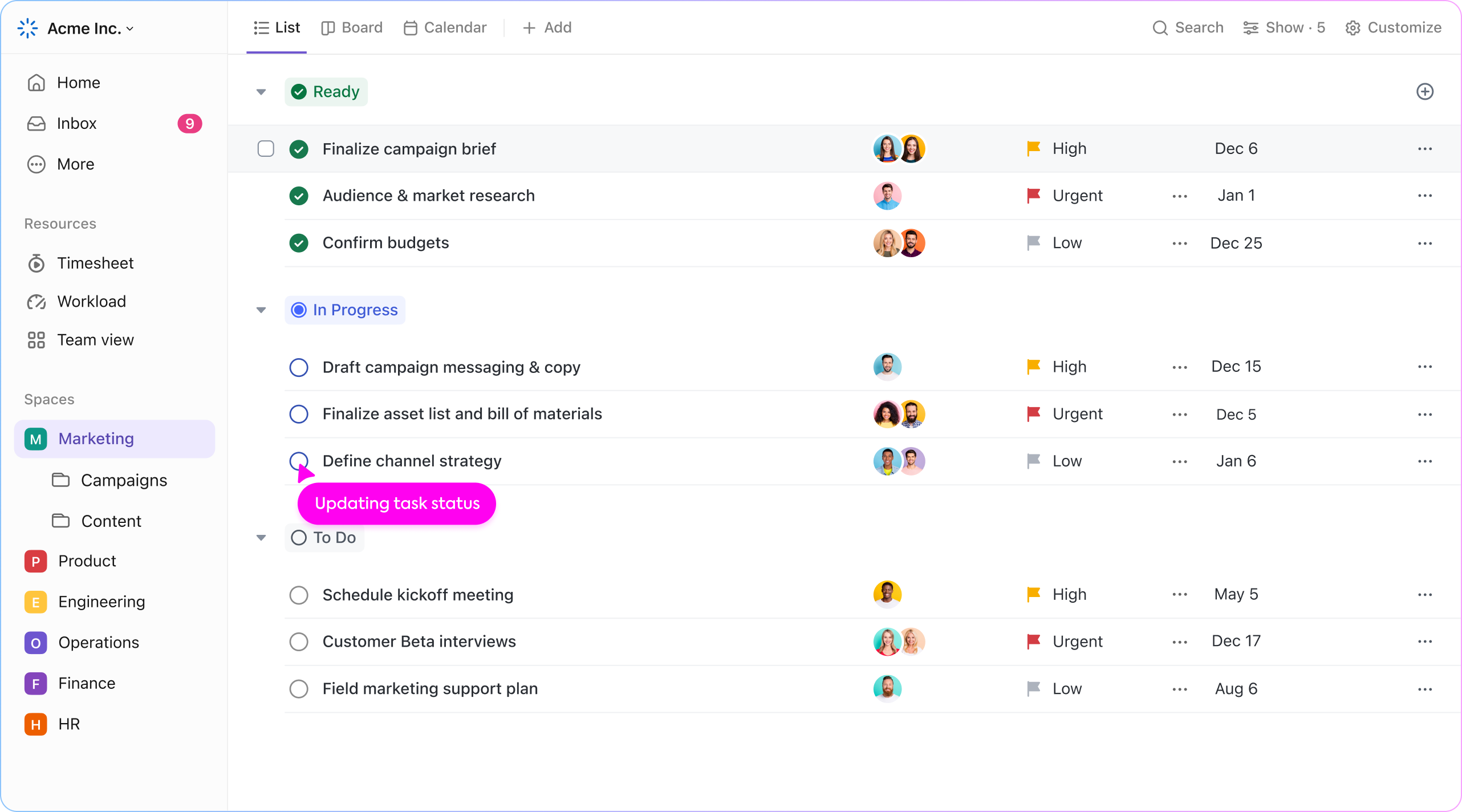This screenshot has width=1462, height=812.
Task: Collapse the In Progress section
Action: pyautogui.click(x=261, y=310)
